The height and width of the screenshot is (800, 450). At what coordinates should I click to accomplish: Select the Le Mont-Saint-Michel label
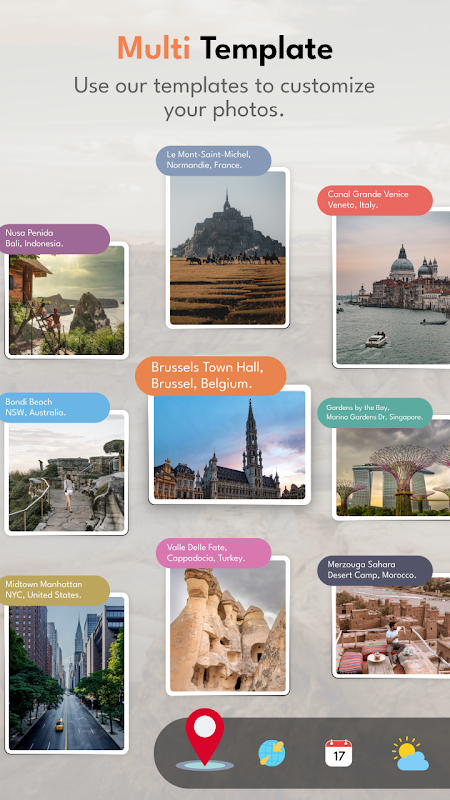click(213, 160)
